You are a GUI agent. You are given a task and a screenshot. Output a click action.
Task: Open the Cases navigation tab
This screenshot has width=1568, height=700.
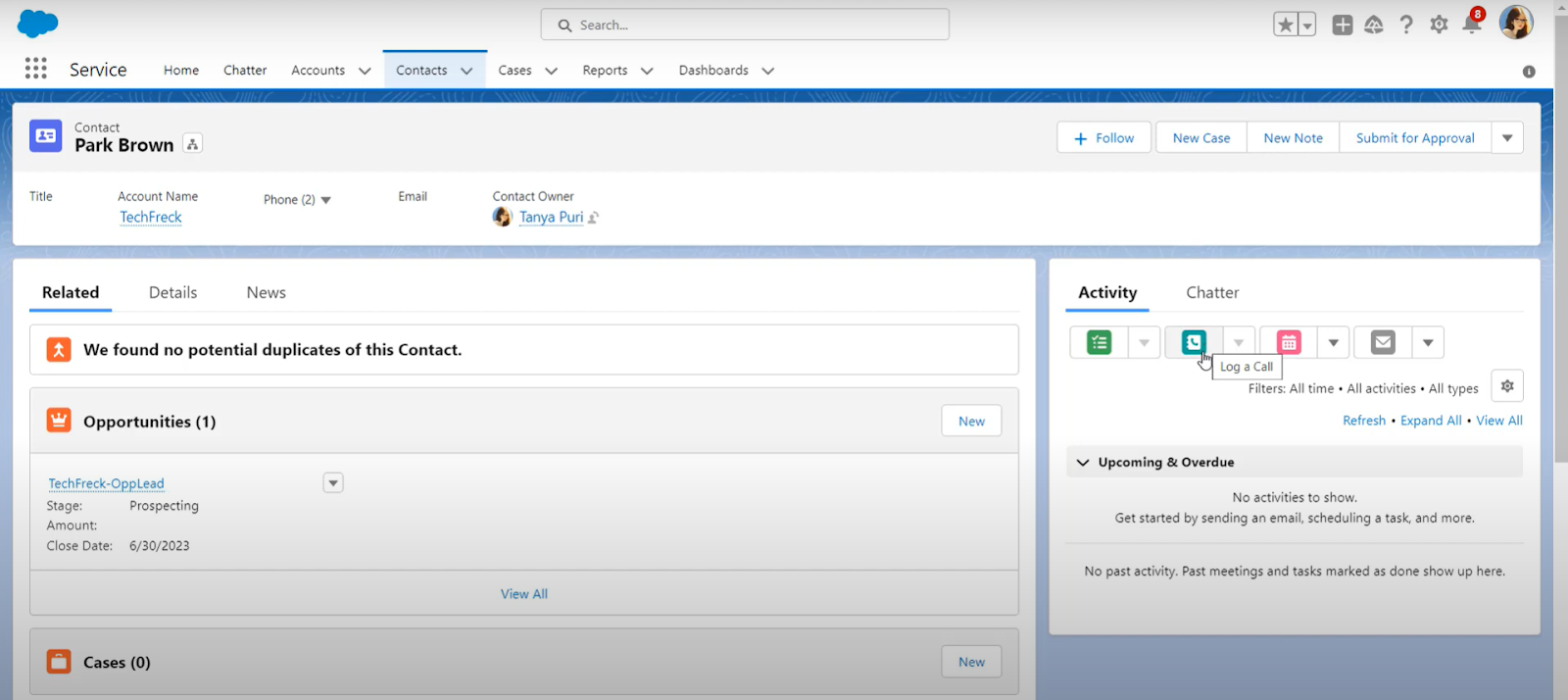click(x=514, y=70)
